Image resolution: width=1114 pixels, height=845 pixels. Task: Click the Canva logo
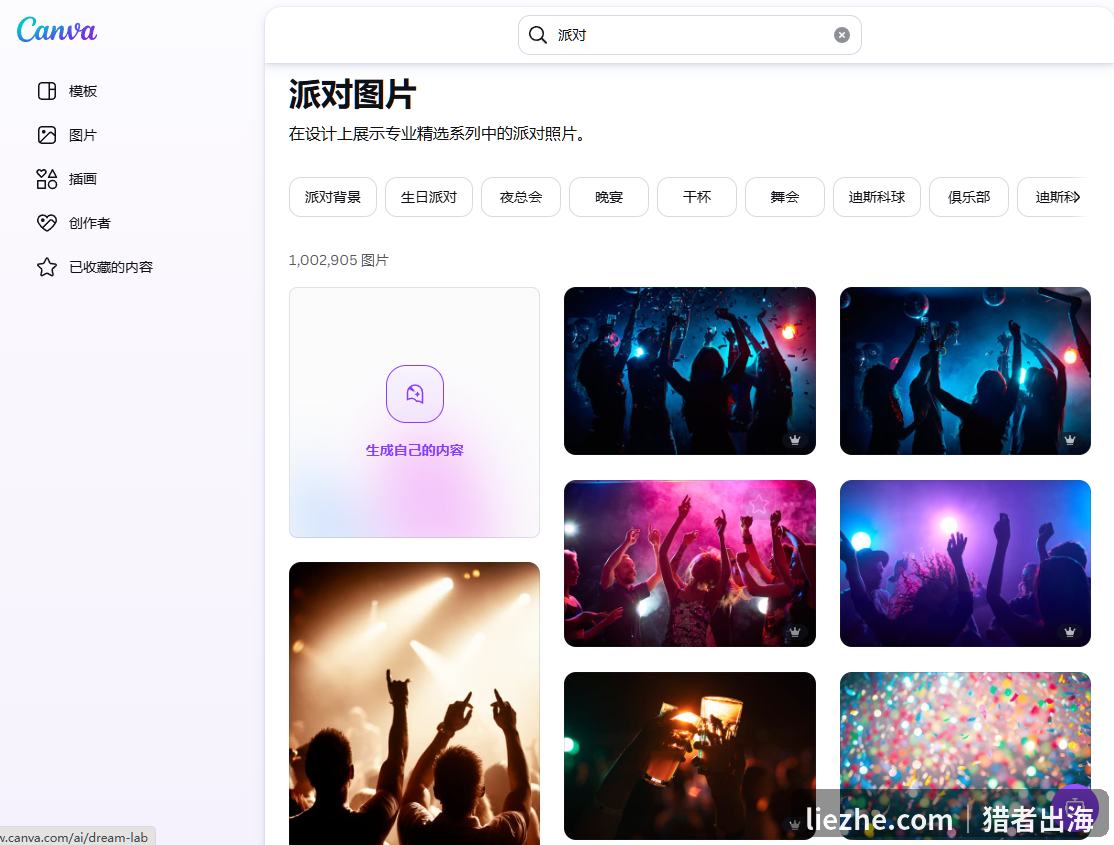click(x=57, y=30)
